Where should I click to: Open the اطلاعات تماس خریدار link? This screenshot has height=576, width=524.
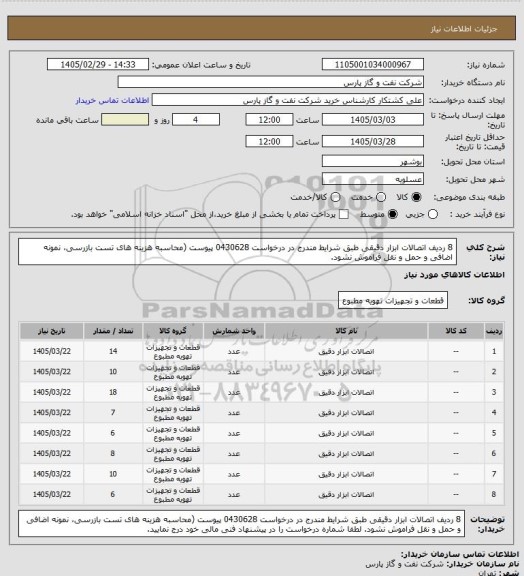tap(112, 100)
